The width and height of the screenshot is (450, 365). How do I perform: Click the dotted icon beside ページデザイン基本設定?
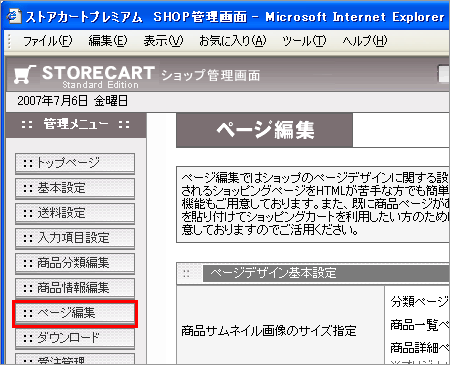186,274
